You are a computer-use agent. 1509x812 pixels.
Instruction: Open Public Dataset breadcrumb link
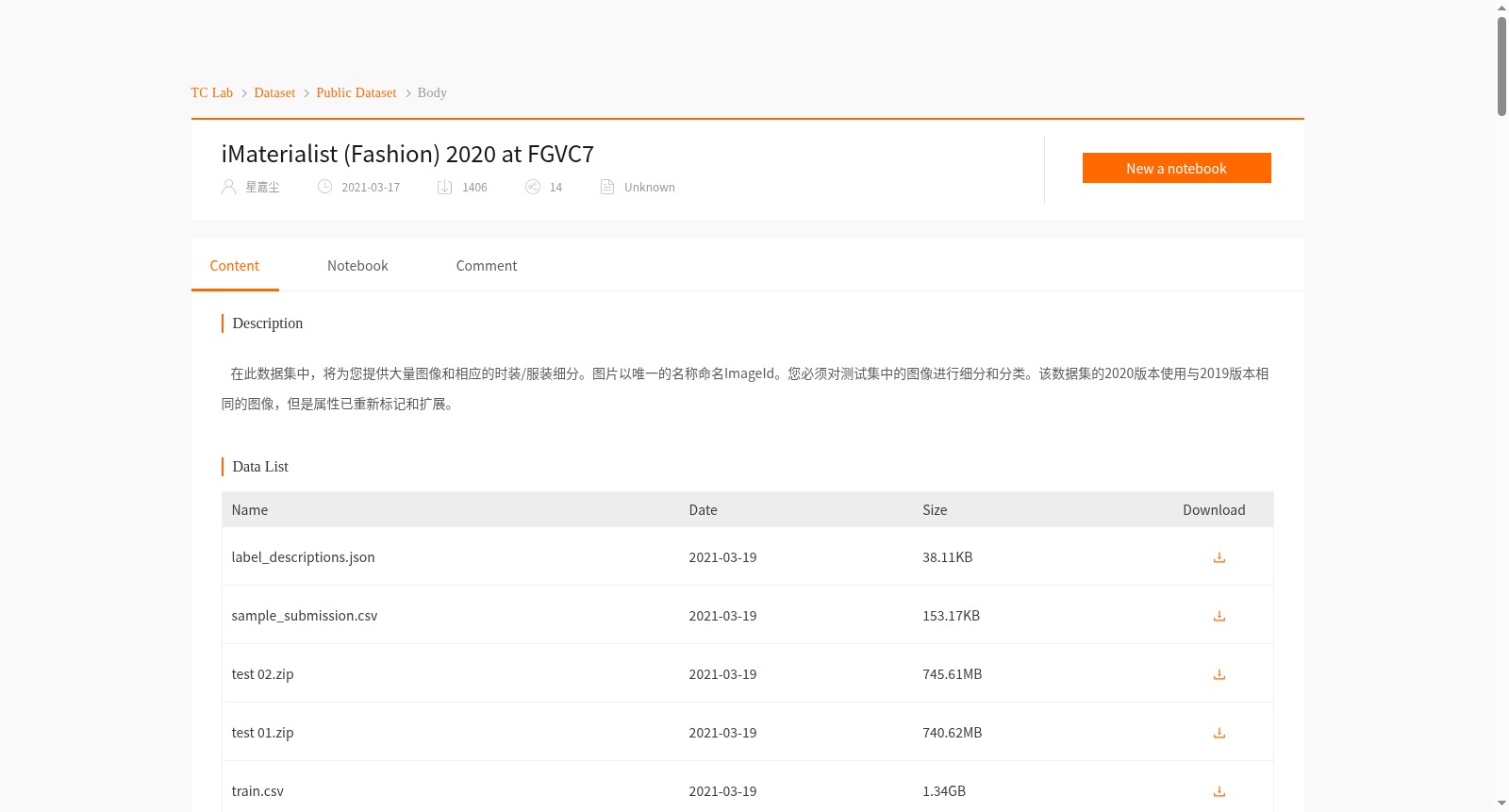(357, 92)
